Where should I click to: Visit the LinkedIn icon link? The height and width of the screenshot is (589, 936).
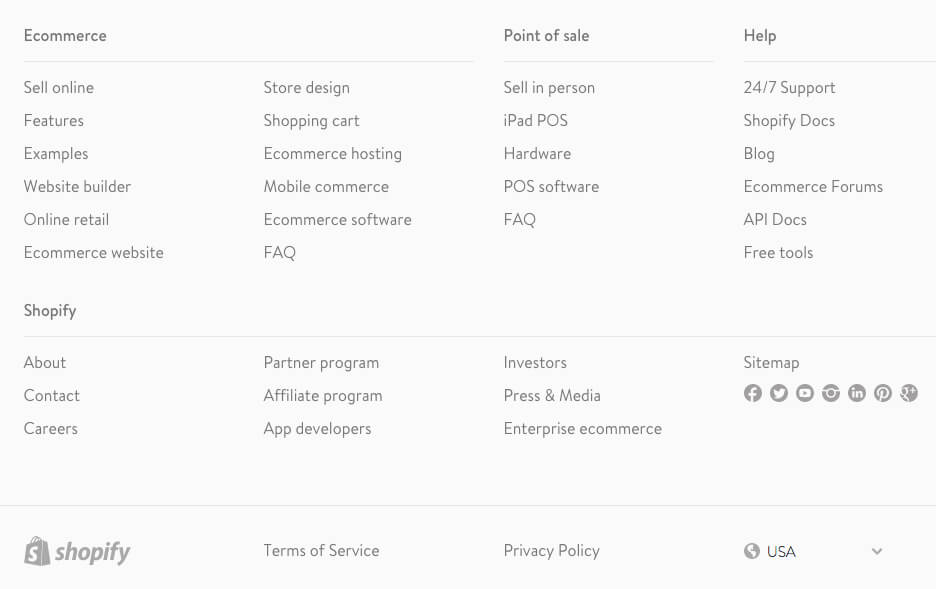pos(857,393)
